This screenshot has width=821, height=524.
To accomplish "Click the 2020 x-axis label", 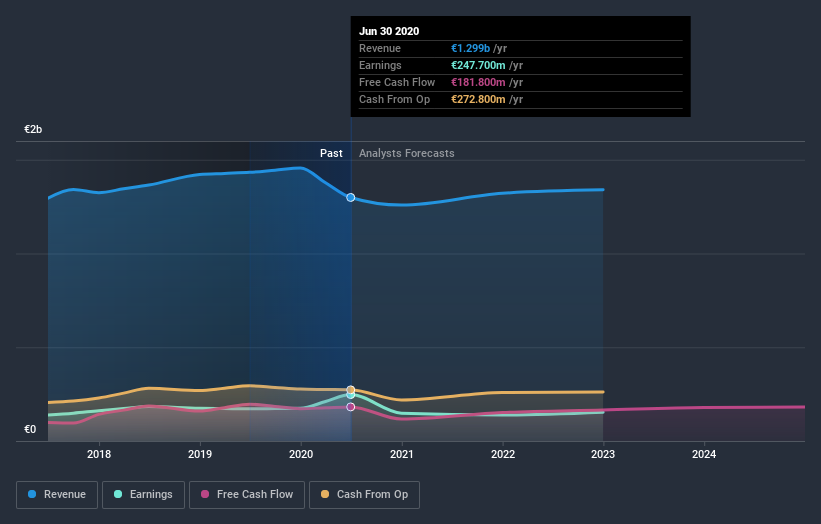I will click(301, 454).
